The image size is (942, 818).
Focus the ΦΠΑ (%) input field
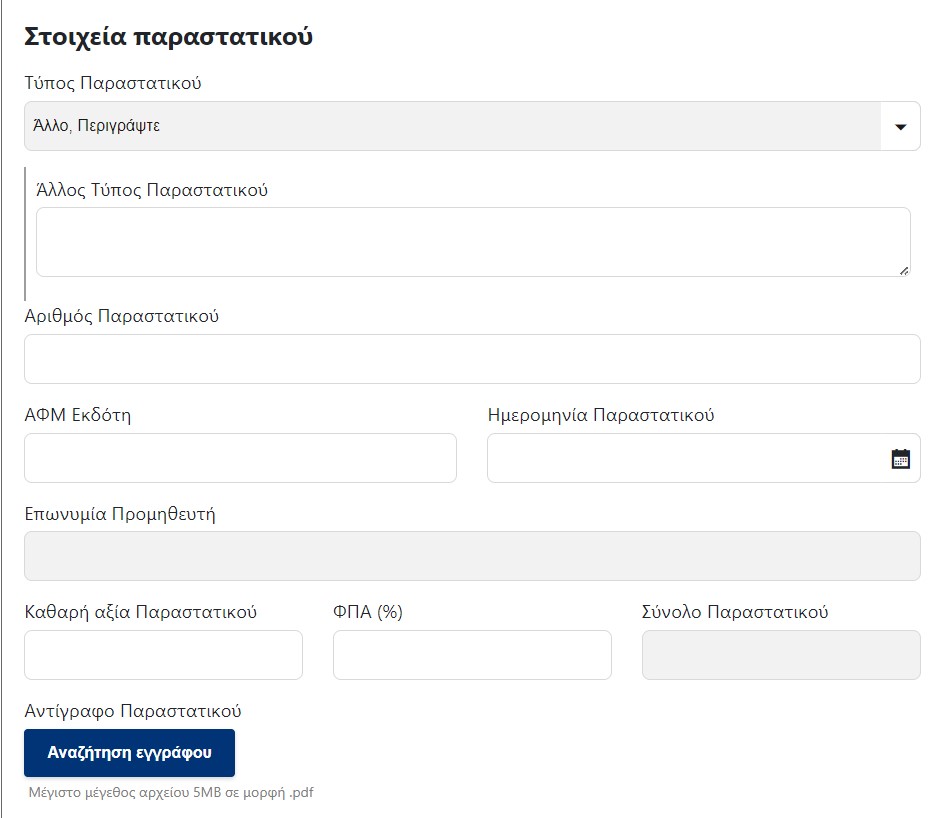point(472,655)
